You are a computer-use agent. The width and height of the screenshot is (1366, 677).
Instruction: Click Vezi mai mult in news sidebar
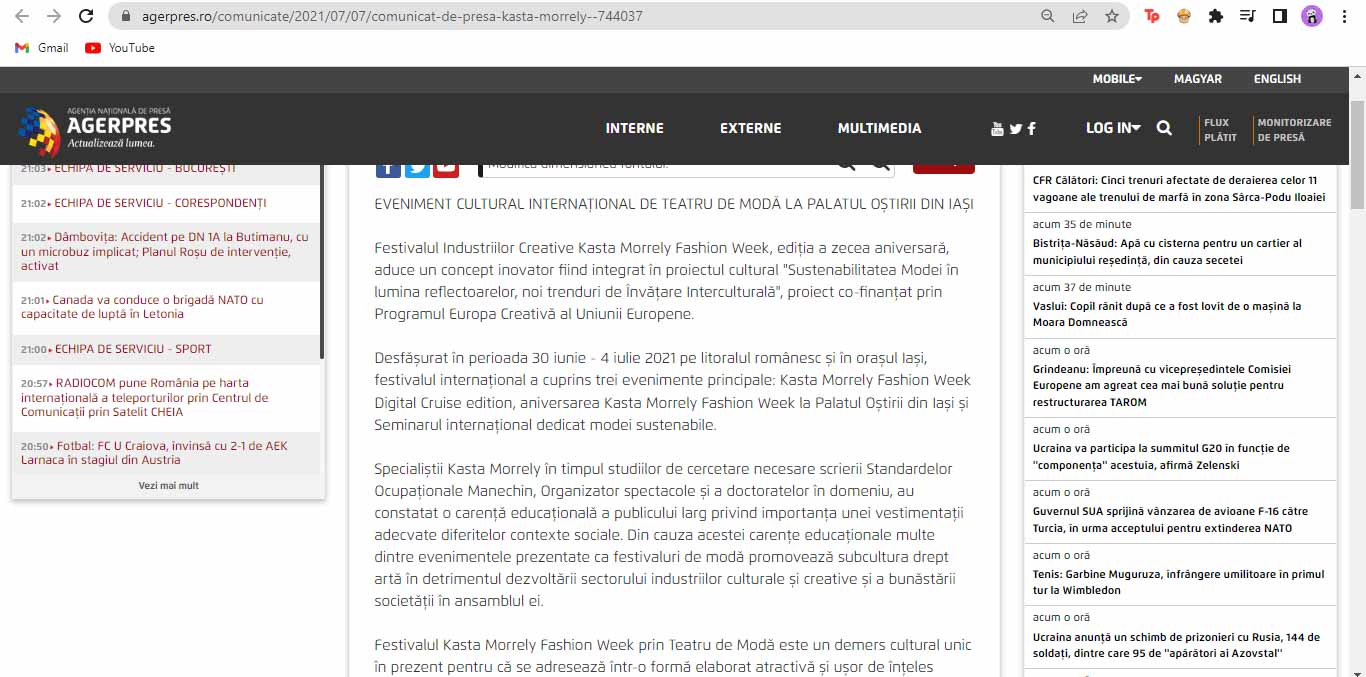(168, 485)
